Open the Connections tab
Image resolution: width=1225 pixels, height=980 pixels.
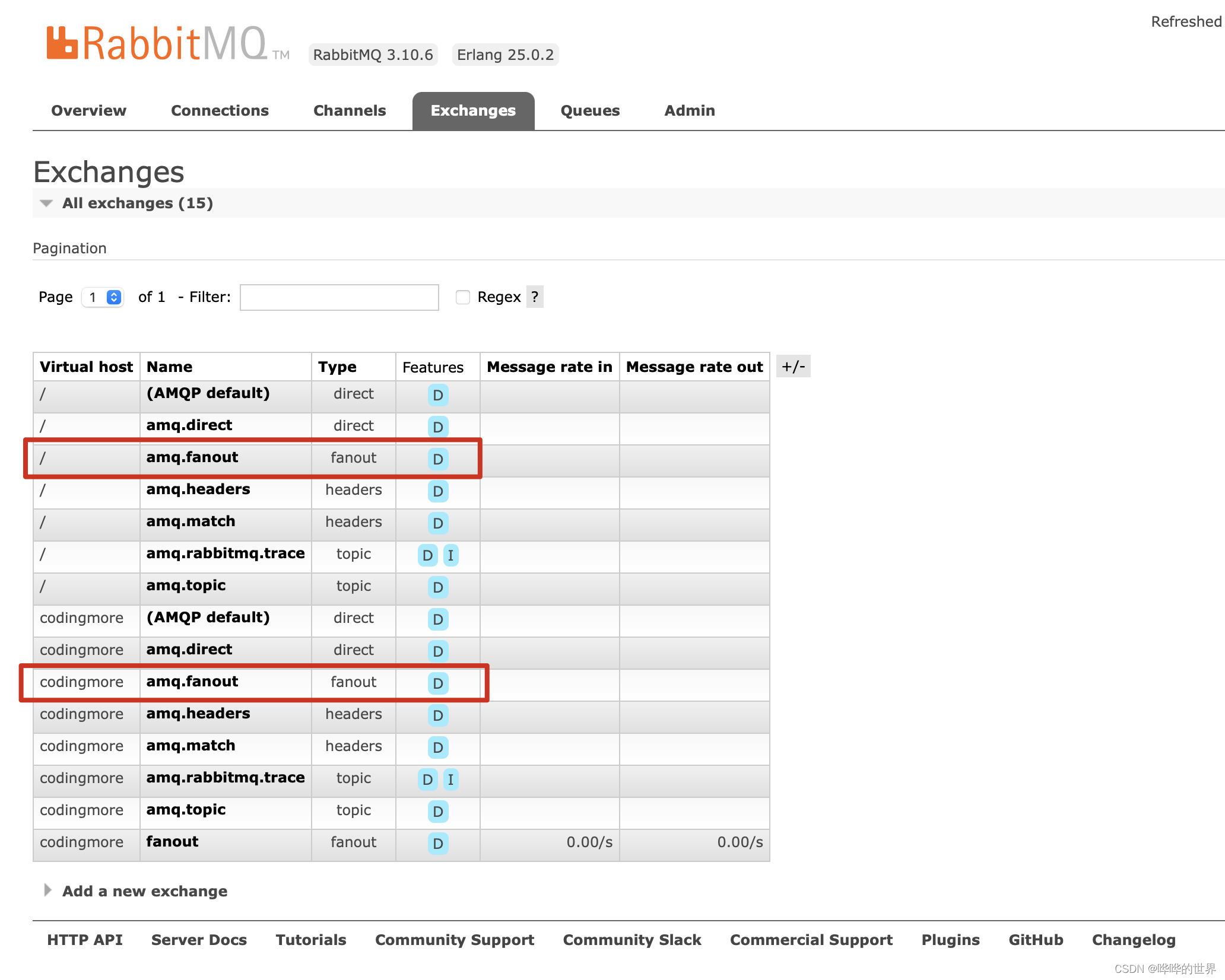(x=220, y=111)
